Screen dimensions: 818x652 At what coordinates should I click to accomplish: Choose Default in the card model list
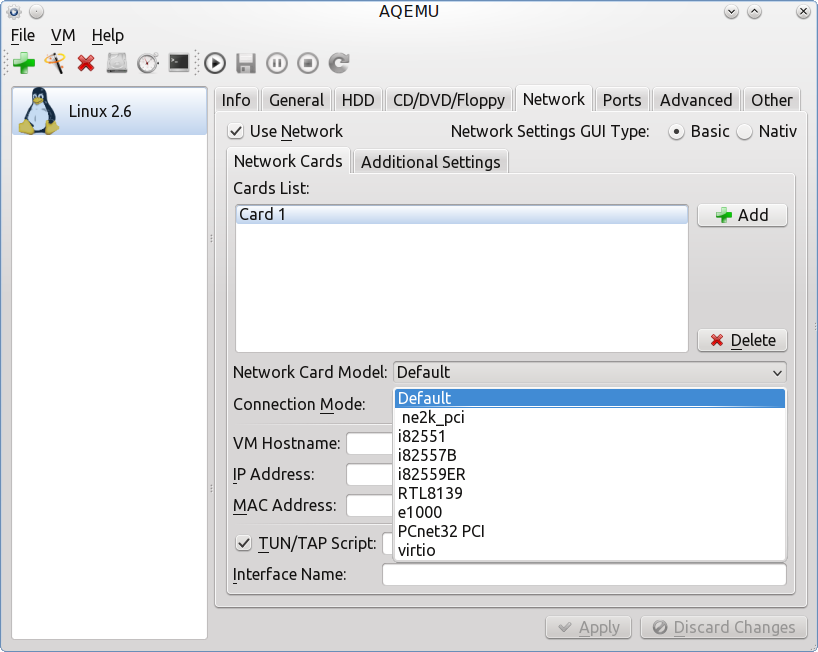click(590, 399)
